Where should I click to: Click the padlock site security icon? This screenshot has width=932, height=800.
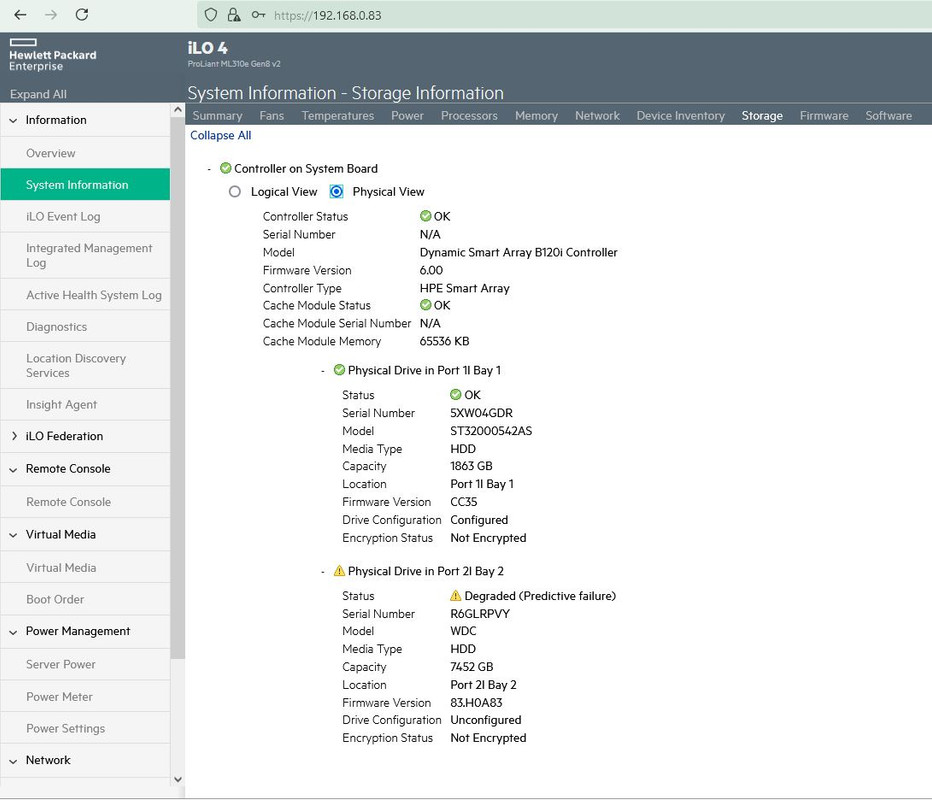tap(234, 15)
